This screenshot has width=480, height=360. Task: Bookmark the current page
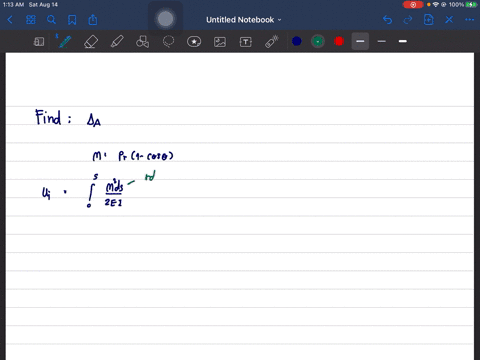pos(72,20)
